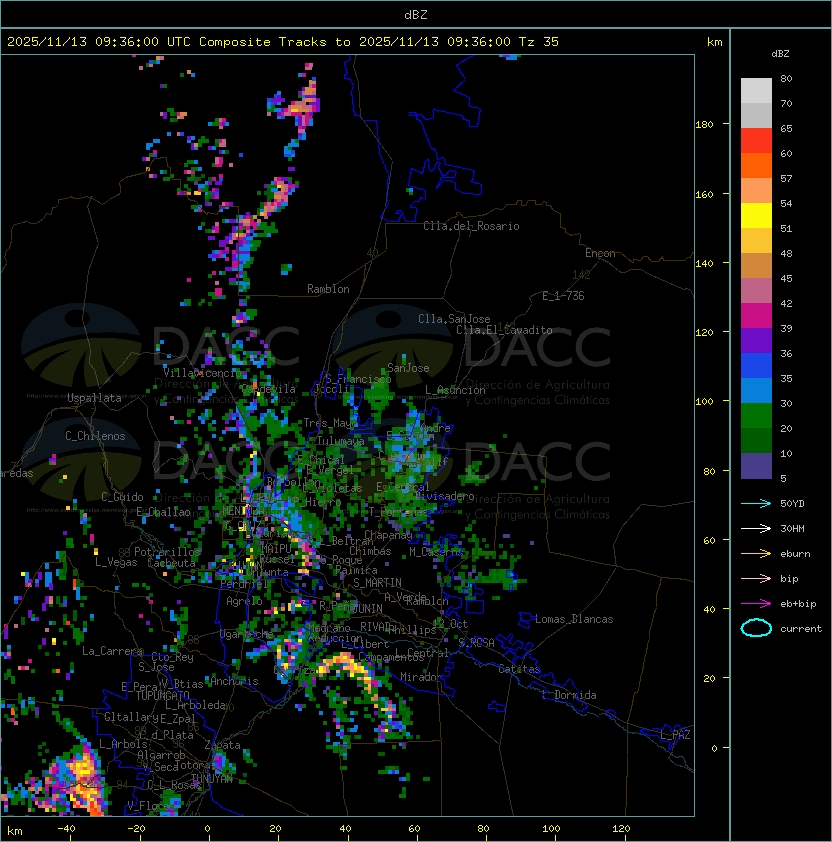Screen dimensions: 832x842
Task: Pick the magenta swatch in dBZ scale
Action: [756, 315]
